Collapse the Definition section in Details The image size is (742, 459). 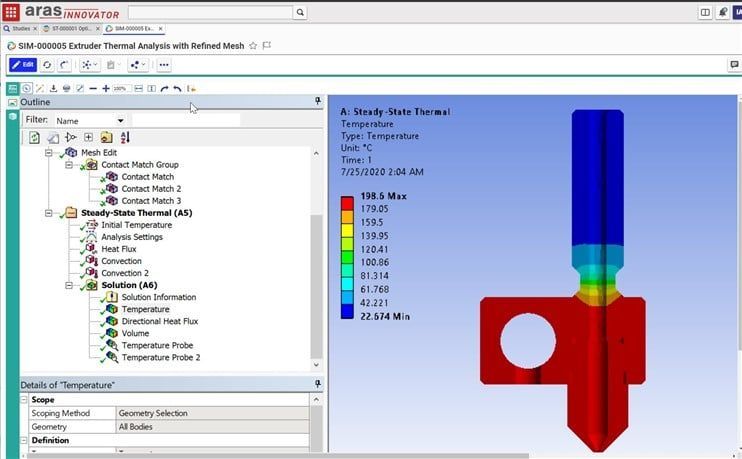coord(24,441)
